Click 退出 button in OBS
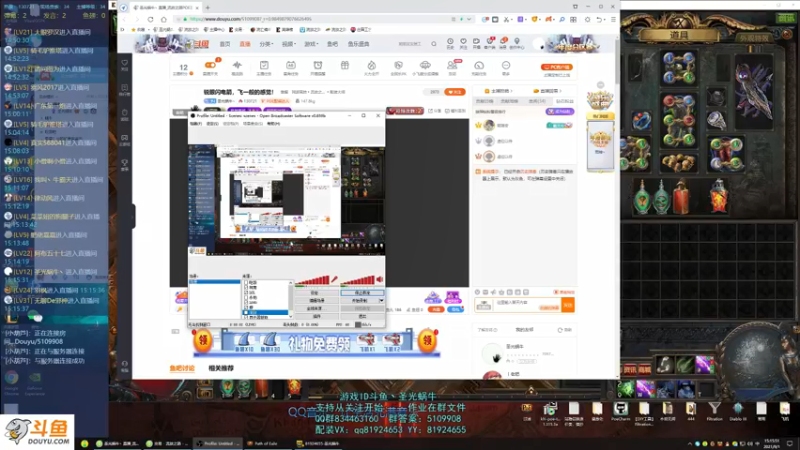 click(362, 316)
